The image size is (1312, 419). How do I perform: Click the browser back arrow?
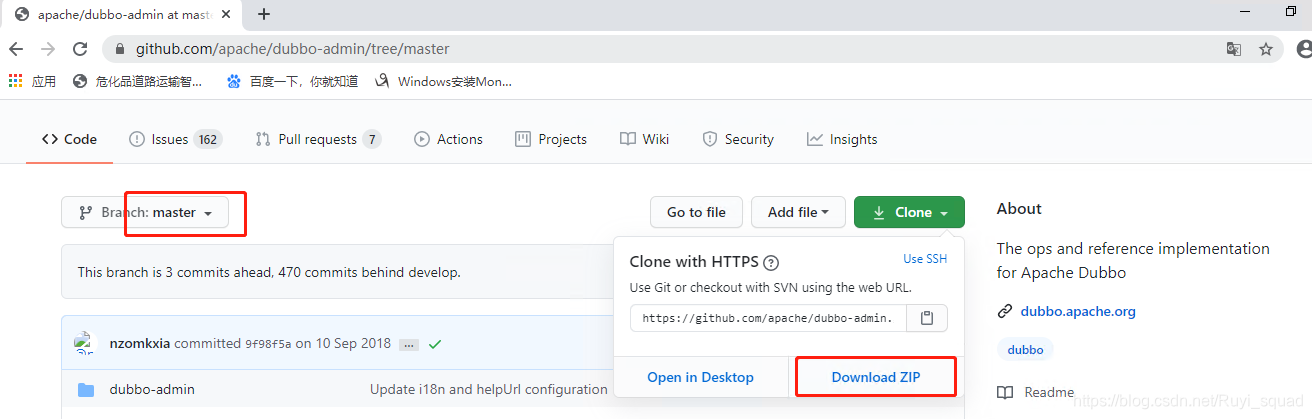(16, 49)
